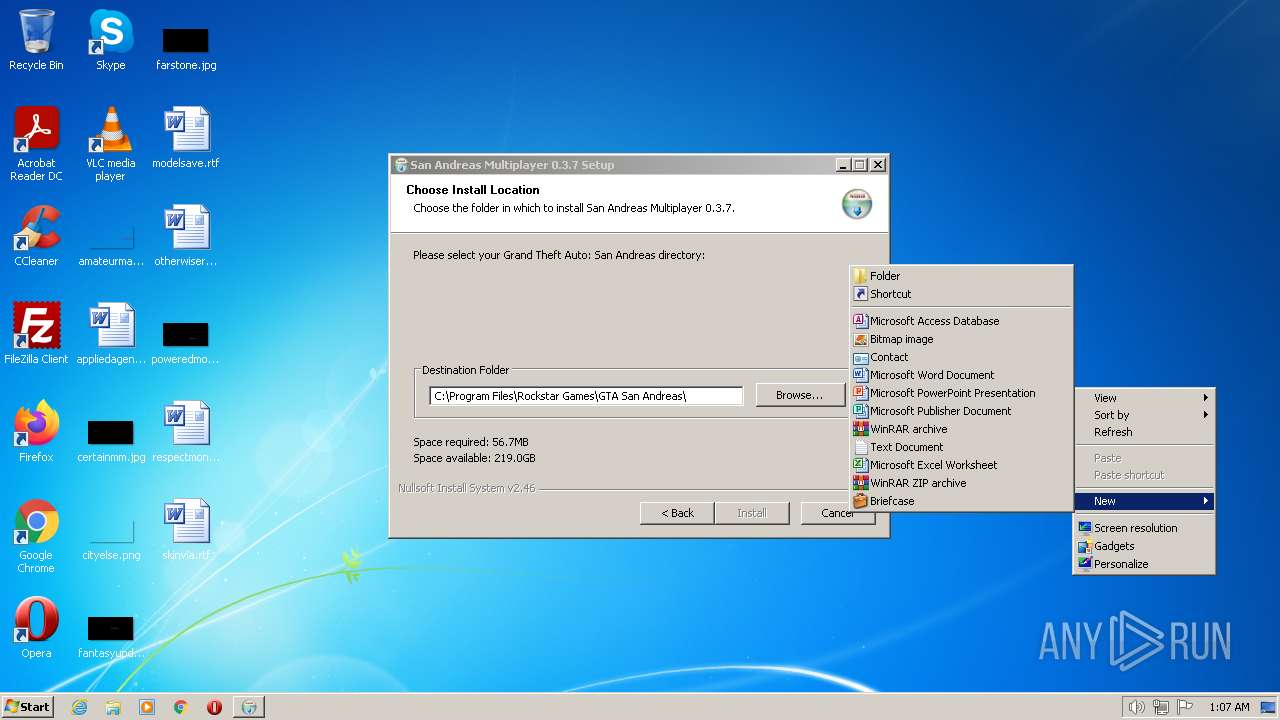Launch Skype from the desktop
The height and width of the screenshot is (720, 1280).
110,40
